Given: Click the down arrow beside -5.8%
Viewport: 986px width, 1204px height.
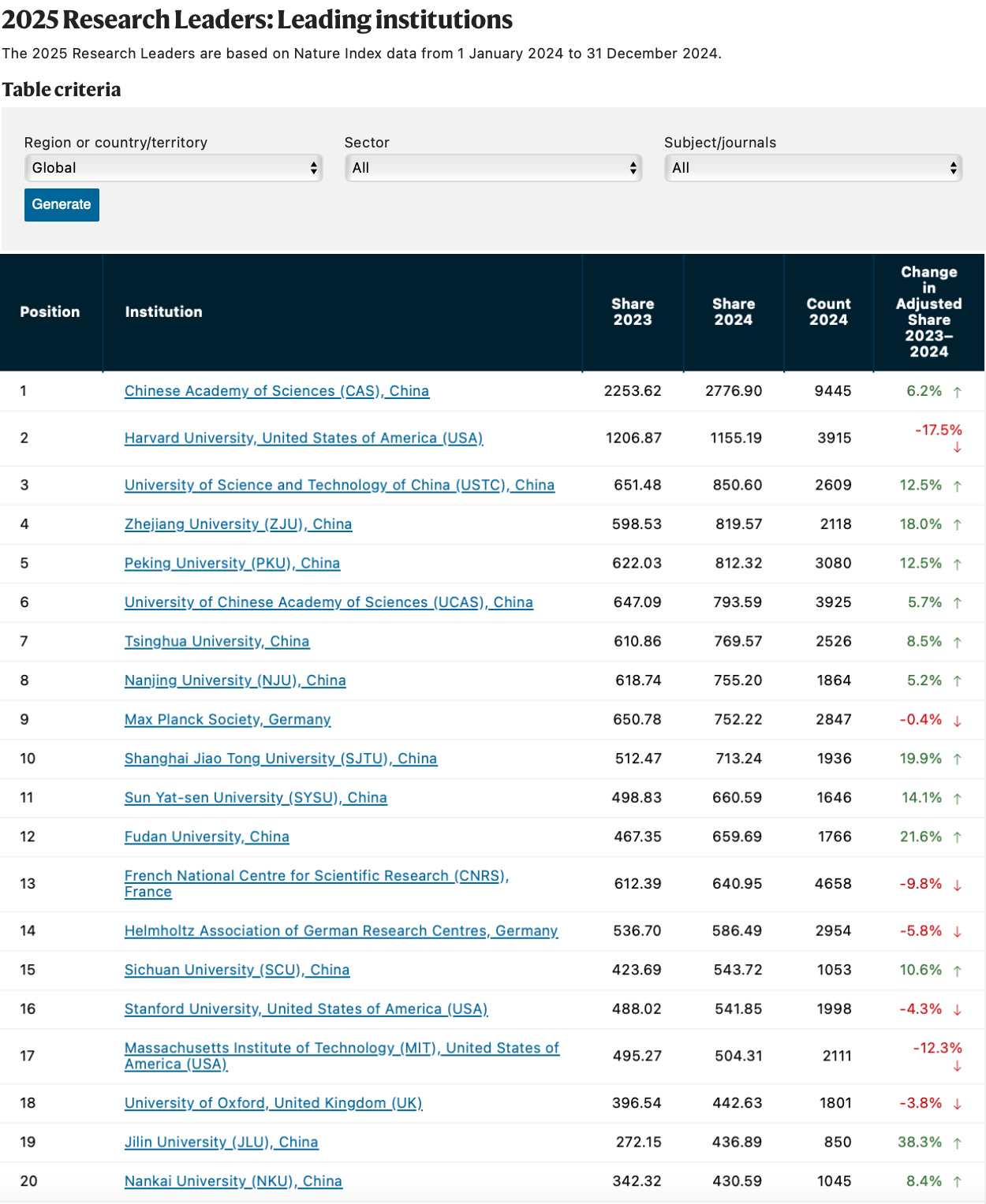Looking at the screenshot, I should click(957, 932).
